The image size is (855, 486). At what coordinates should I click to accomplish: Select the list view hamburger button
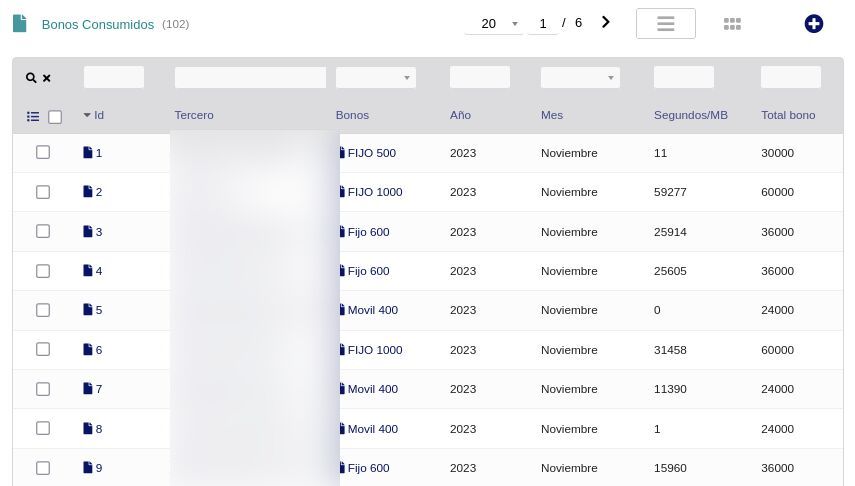[665, 24]
